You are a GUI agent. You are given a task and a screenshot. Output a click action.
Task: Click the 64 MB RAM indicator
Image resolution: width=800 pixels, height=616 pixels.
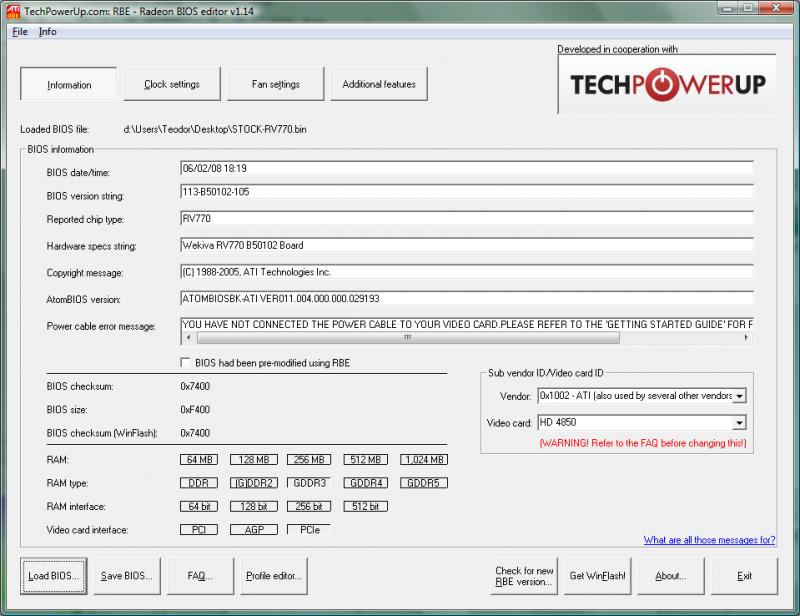coord(199,459)
